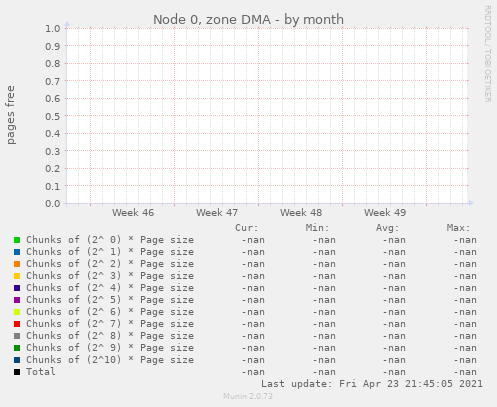Click the 'Last update: Fri Apr 23 21:45:05 2021' text
497x407 pixels.
372,384
